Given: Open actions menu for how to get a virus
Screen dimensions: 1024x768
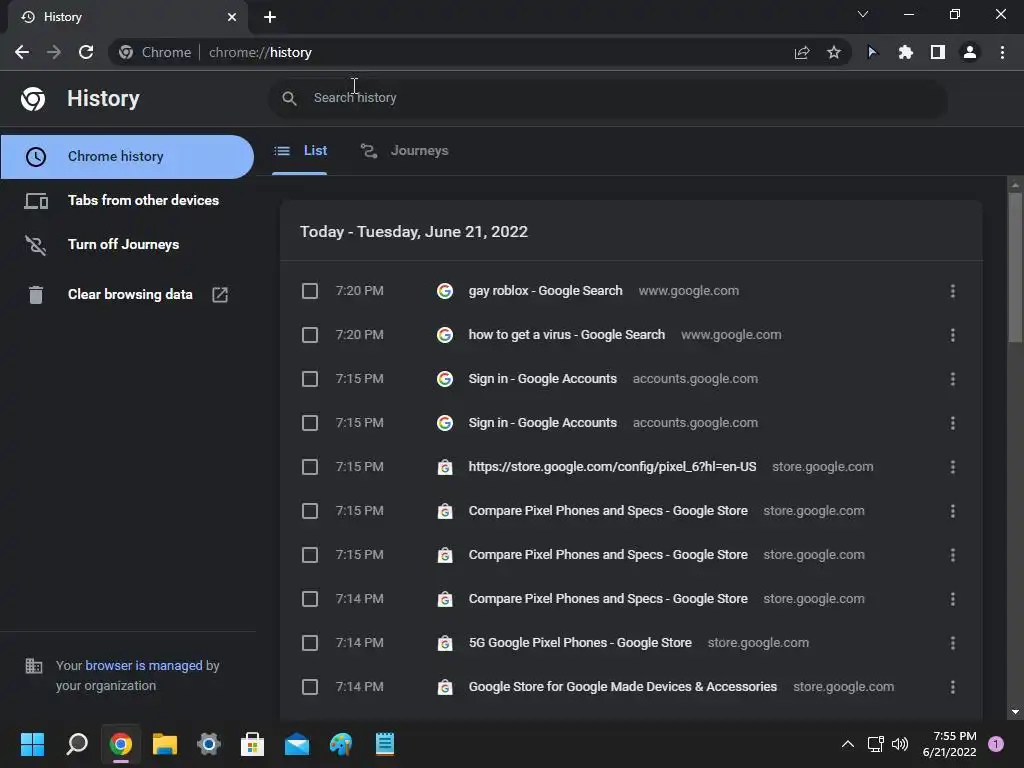Looking at the screenshot, I should pyautogui.click(x=953, y=335).
